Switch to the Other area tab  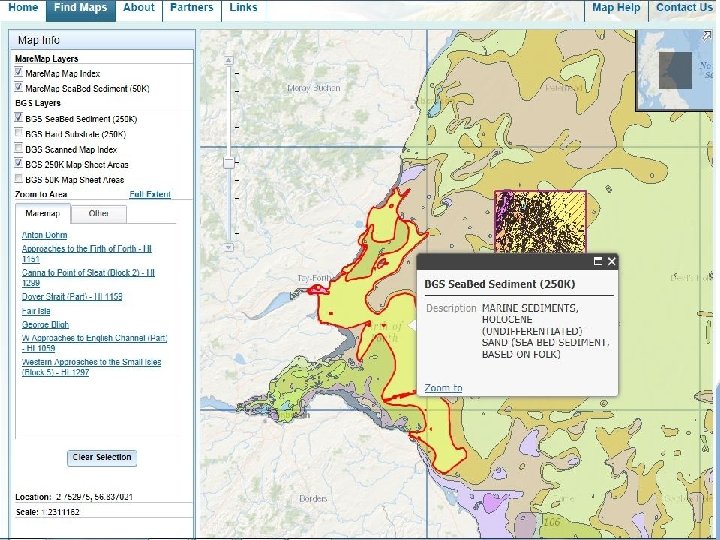pyautogui.click(x=99, y=214)
